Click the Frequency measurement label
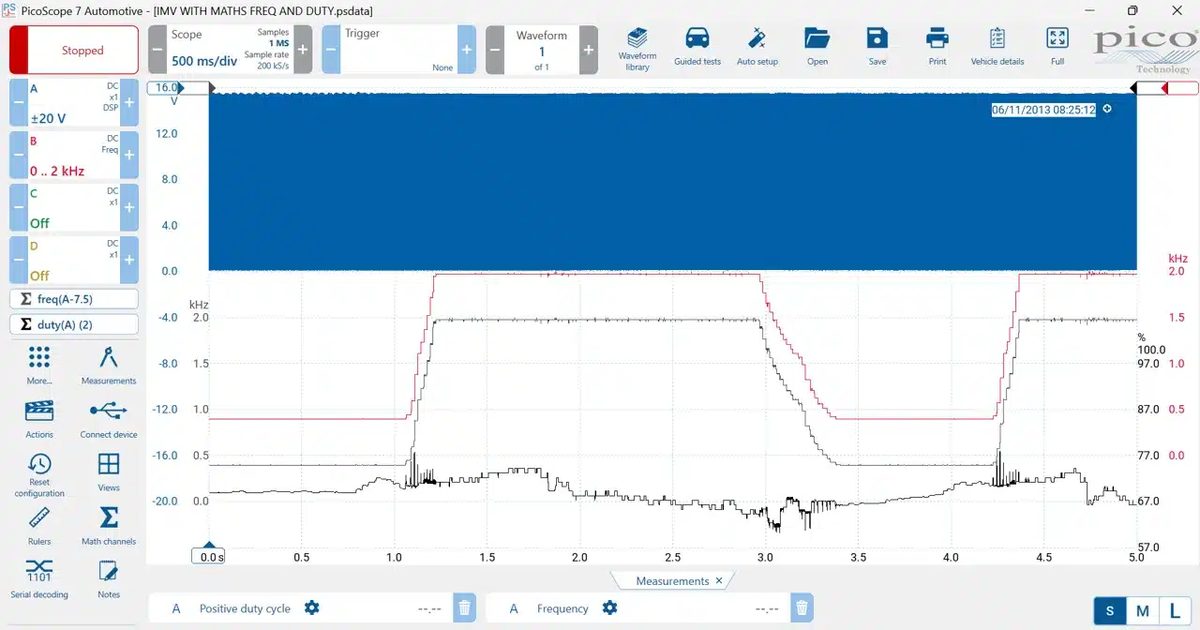Screen dimensions: 1200x630 coord(562,608)
